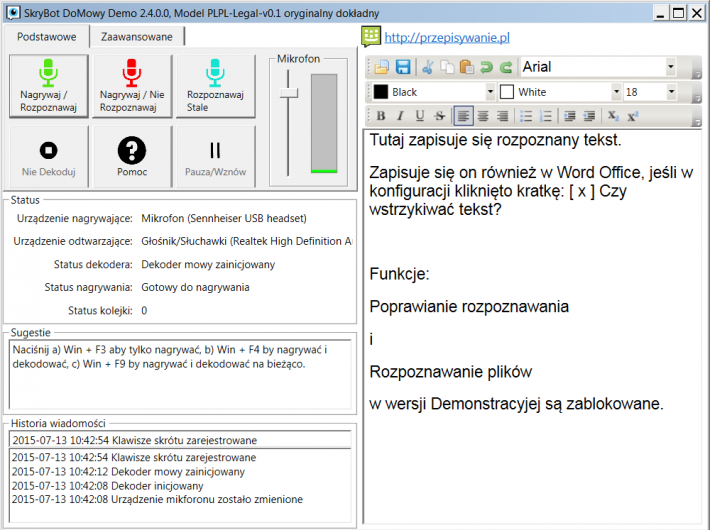Switch to the Podstawowe tab

point(47,37)
